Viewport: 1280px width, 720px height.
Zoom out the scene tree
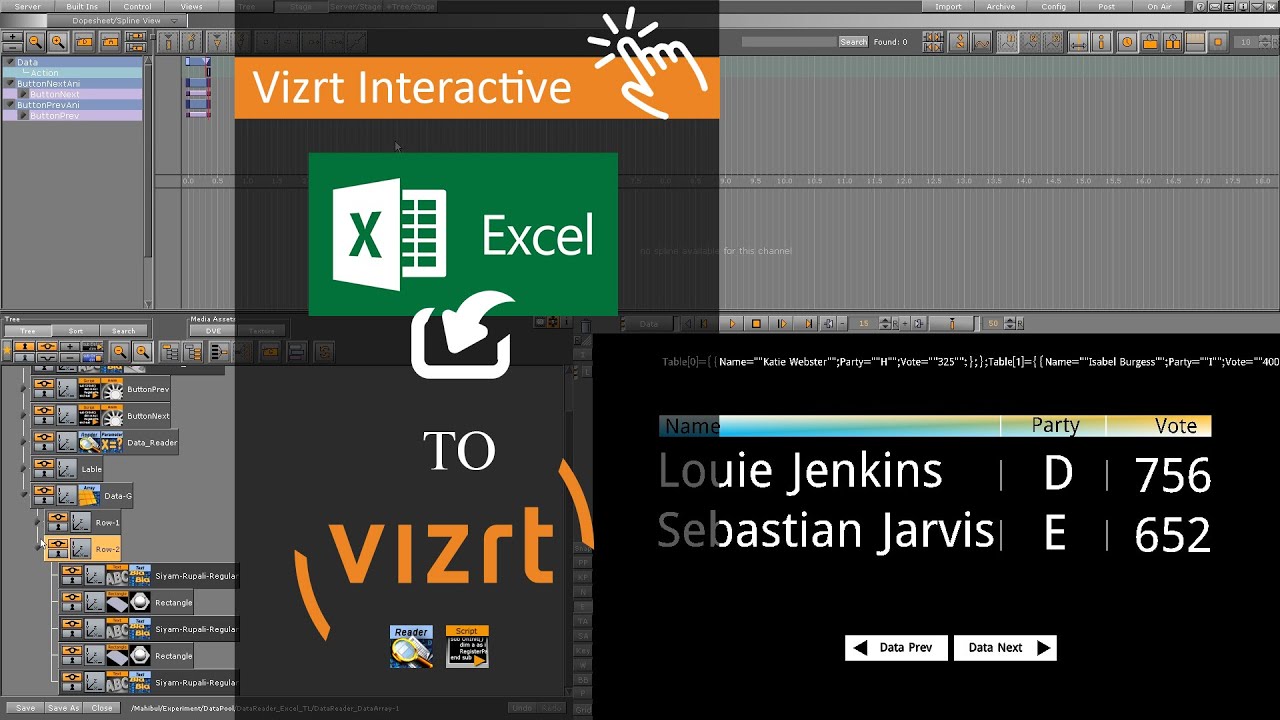coord(120,351)
